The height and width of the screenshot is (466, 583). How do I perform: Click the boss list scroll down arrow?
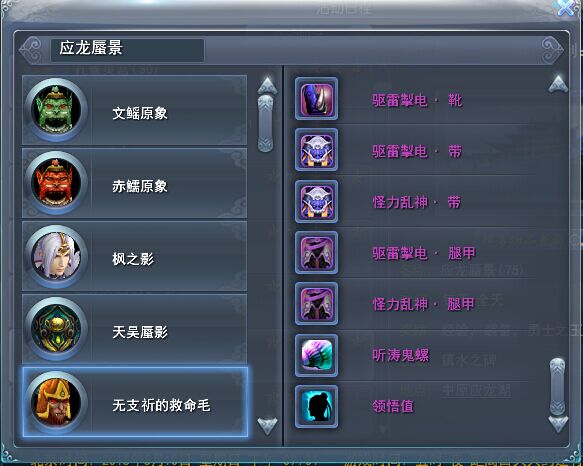[x=267, y=426]
